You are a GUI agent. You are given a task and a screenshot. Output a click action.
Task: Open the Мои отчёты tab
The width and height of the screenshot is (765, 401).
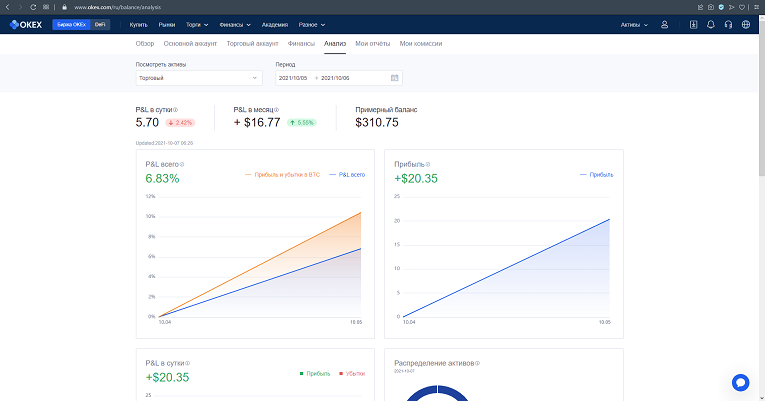[x=373, y=43]
